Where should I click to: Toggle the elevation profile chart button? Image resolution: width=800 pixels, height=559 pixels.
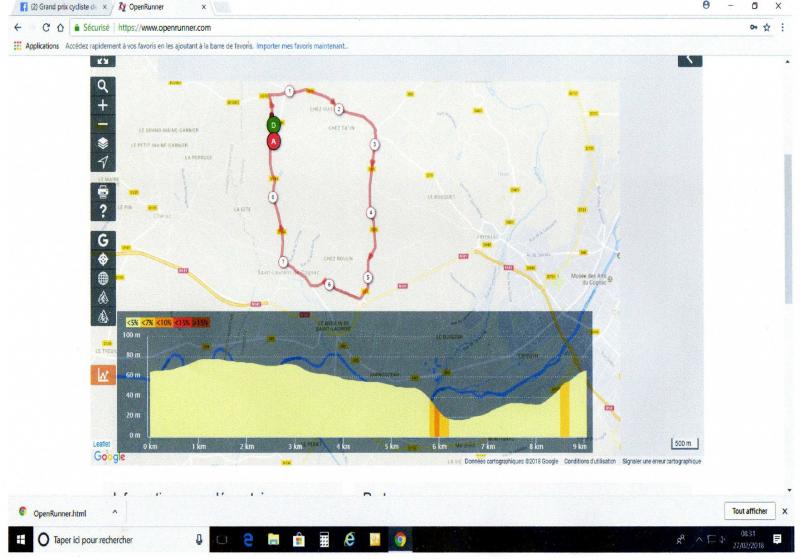[x=103, y=375]
